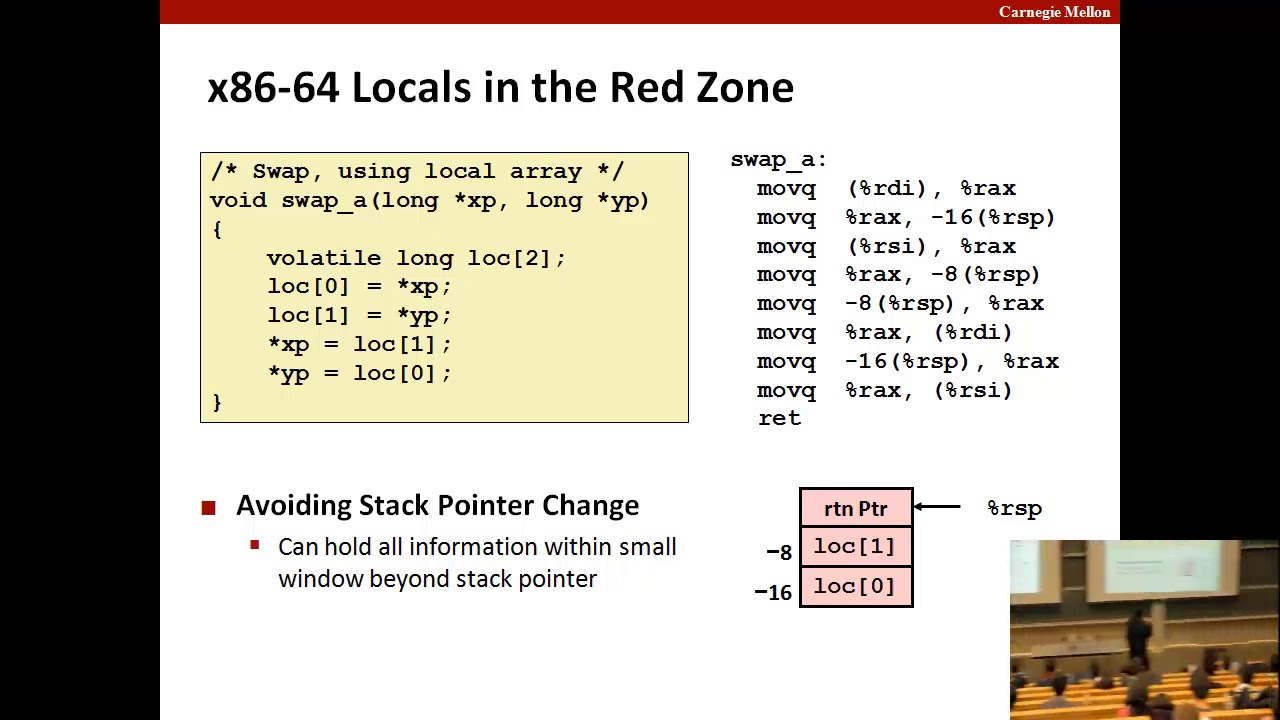Click the 'movq %rax, -8(%rsp)' instruction
The width and height of the screenshot is (1280, 720).
point(899,275)
